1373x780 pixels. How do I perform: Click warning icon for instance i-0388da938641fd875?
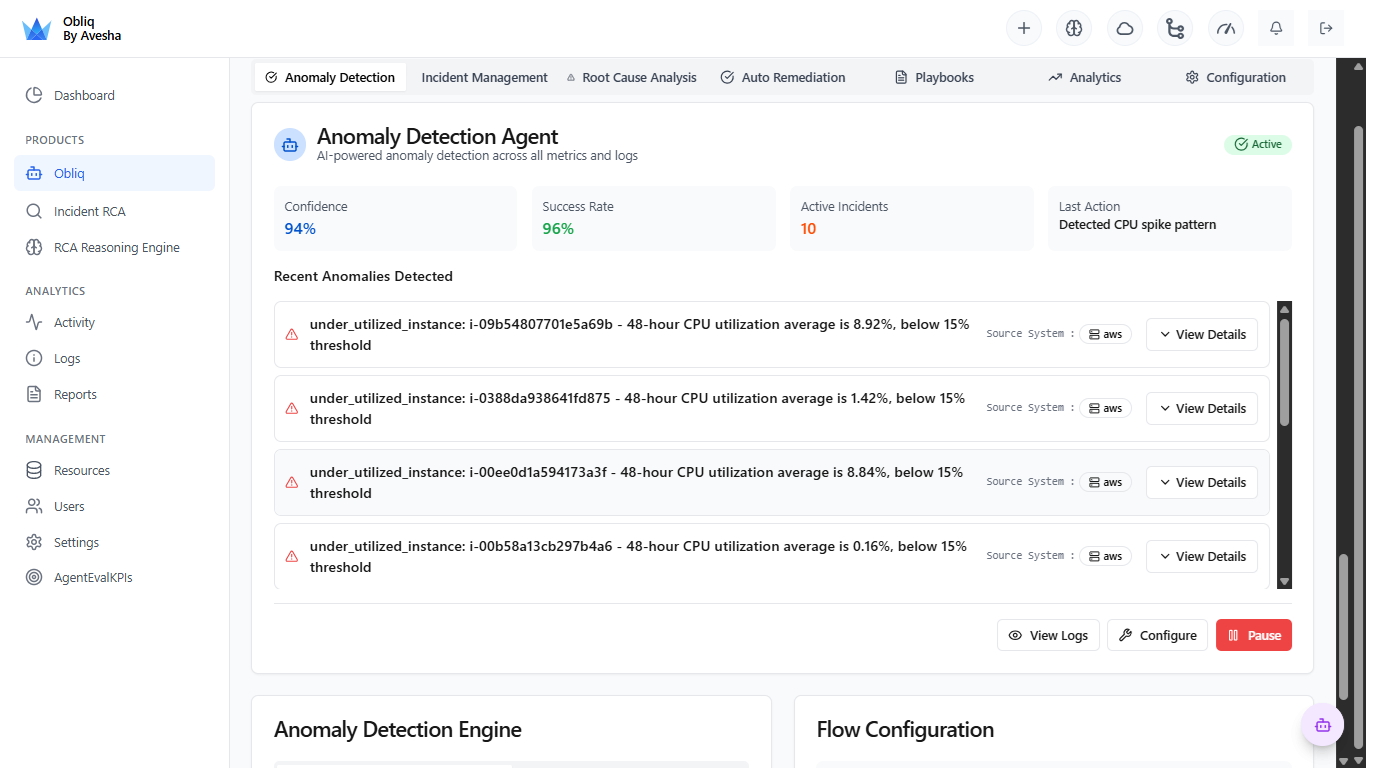tap(292, 409)
